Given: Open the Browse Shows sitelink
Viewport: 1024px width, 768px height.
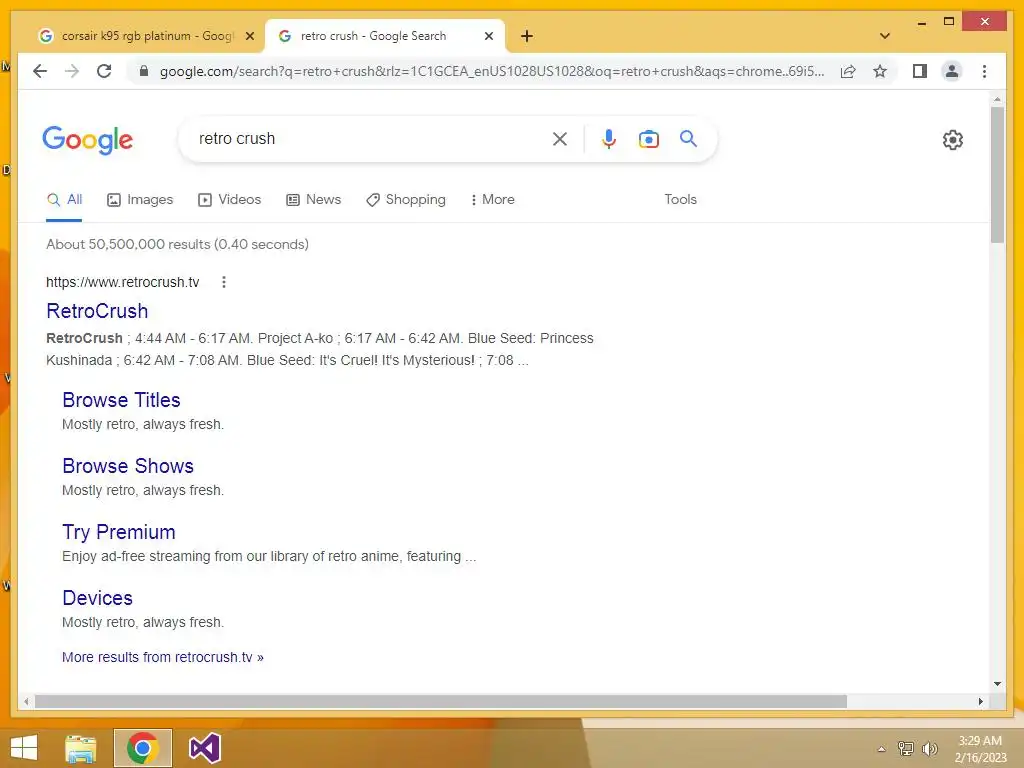Looking at the screenshot, I should [x=128, y=466].
